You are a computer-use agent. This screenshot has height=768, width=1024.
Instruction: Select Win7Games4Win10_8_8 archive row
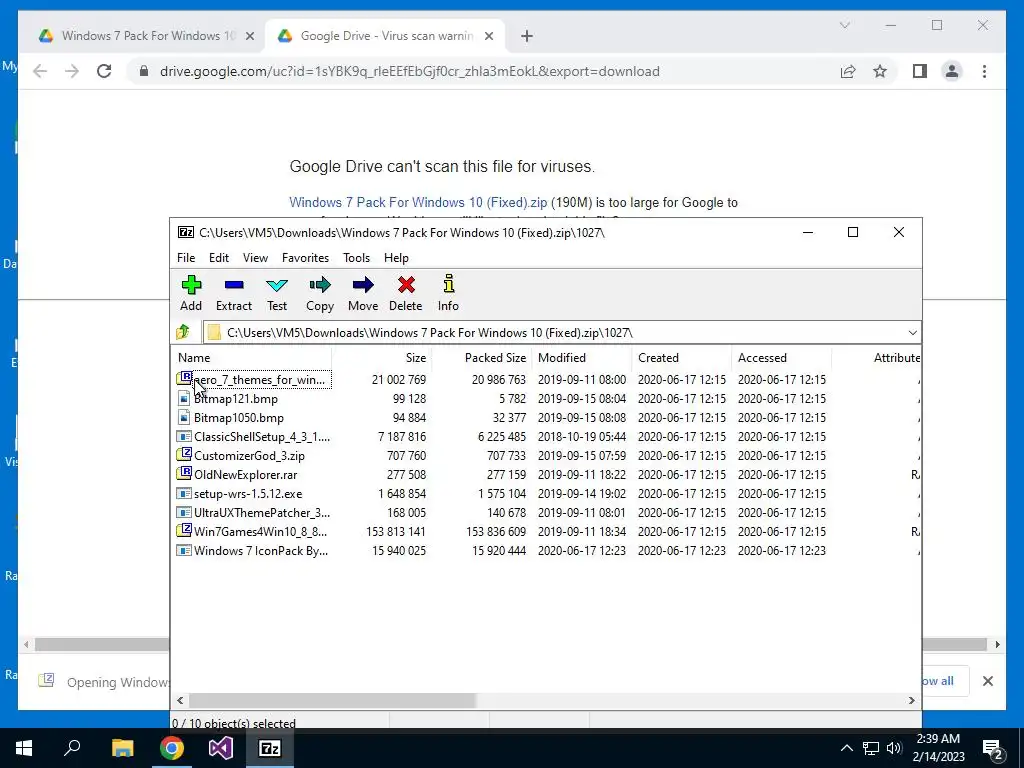tap(546, 531)
